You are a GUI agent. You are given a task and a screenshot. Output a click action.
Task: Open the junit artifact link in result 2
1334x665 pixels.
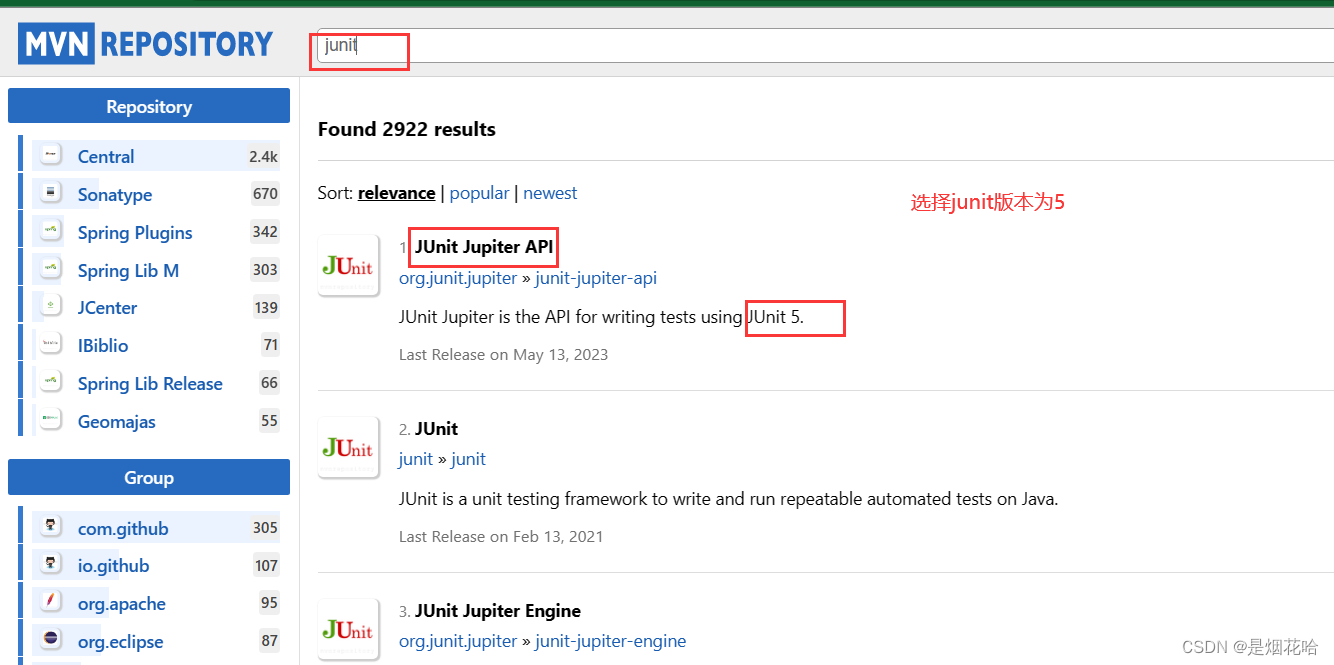(x=468, y=459)
